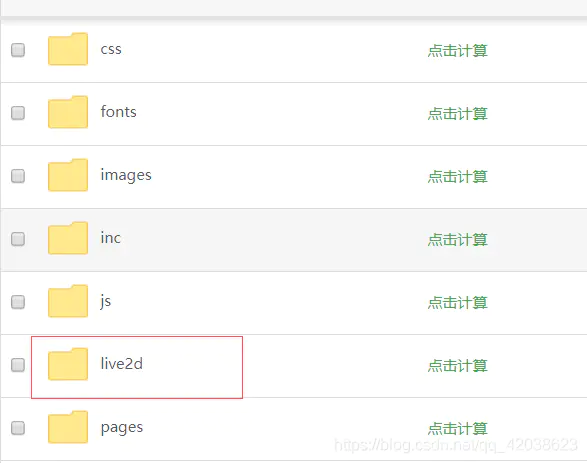The width and height of the screenshot is (587, 463).
Task: Open the fonts folder icon
Action: pos(68,112)
